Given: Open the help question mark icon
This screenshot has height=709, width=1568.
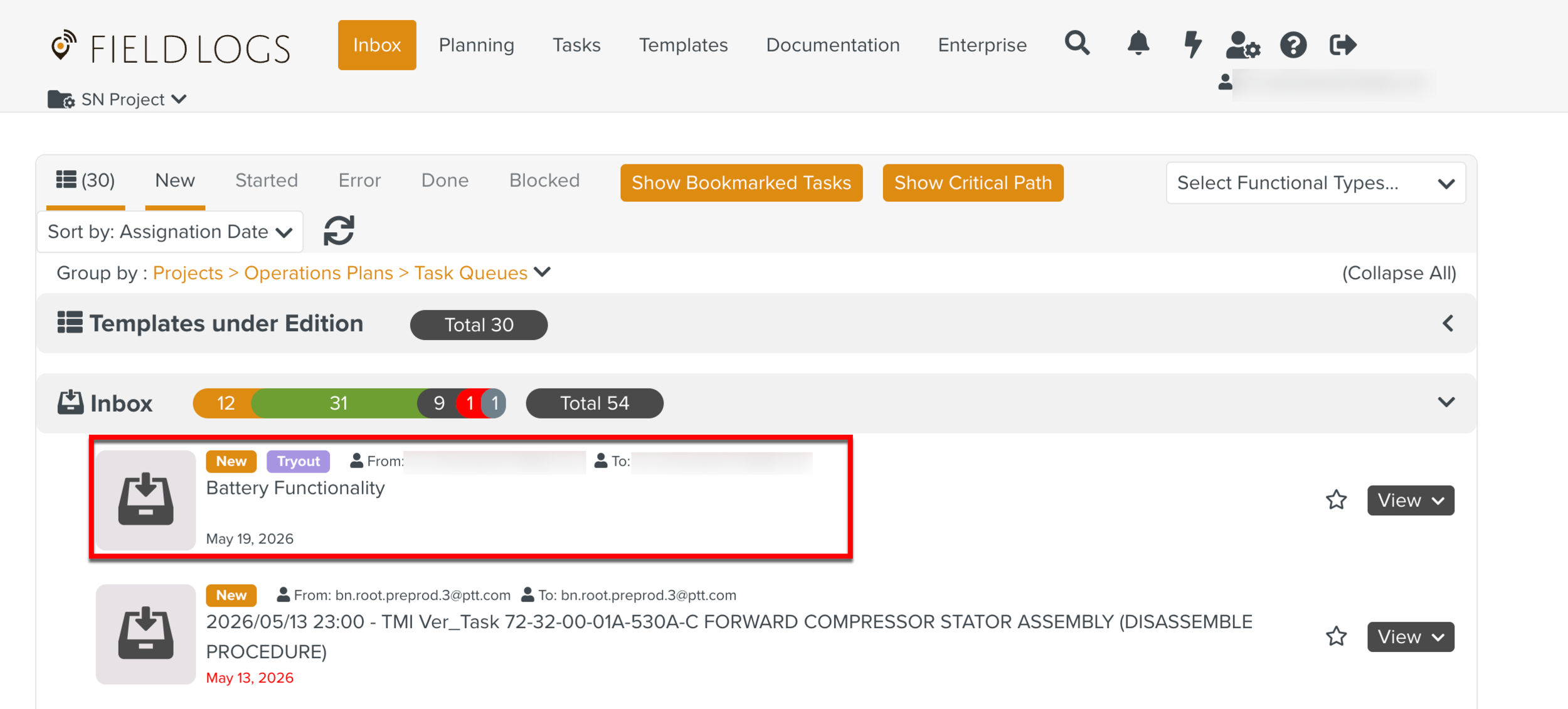Looking at the screenshot, I should [1293, 45].
